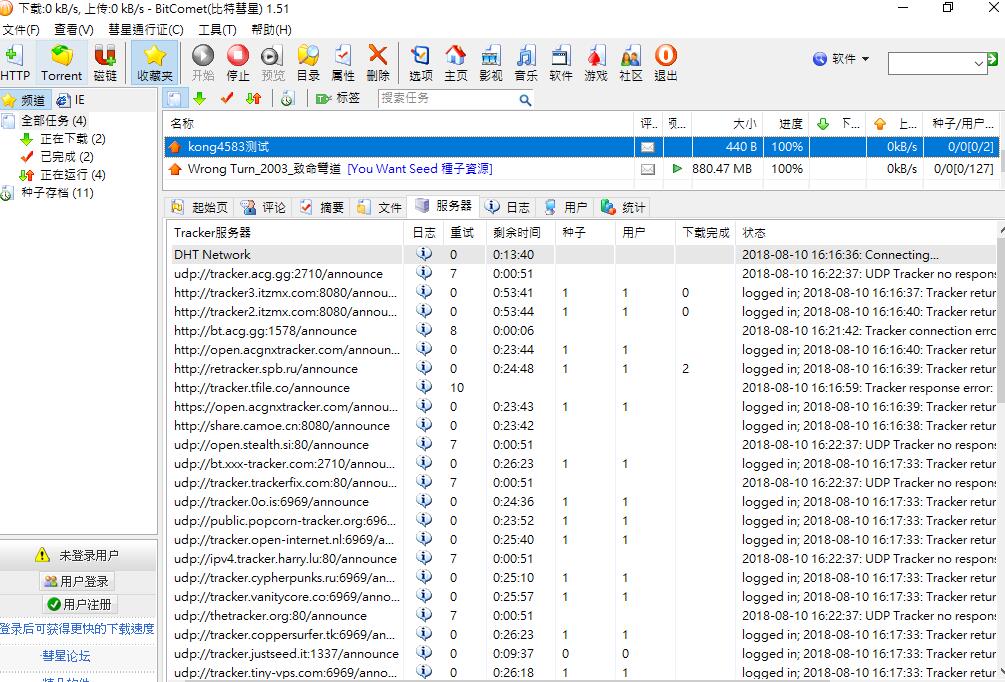Click the 用户登录 login button

coord(77,581)
